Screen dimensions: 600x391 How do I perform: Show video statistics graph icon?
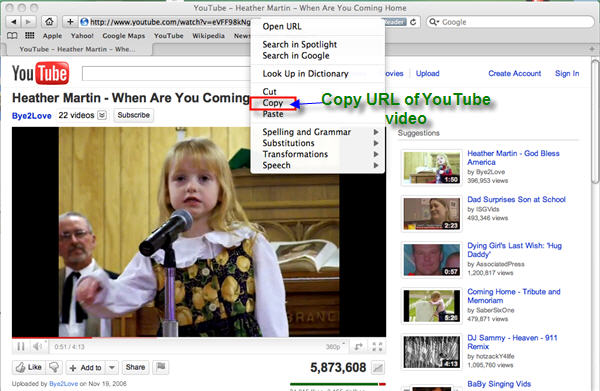(x=378, y=368)
